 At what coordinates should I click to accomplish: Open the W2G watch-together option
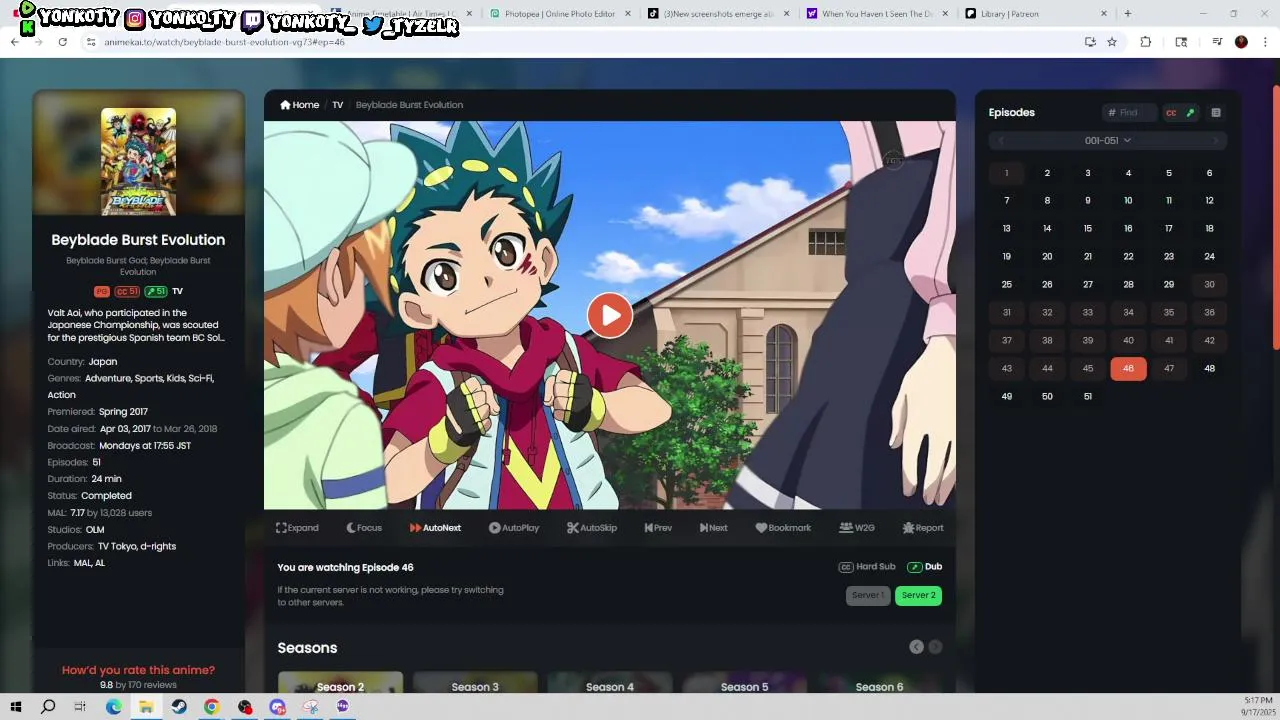(857, 528)
